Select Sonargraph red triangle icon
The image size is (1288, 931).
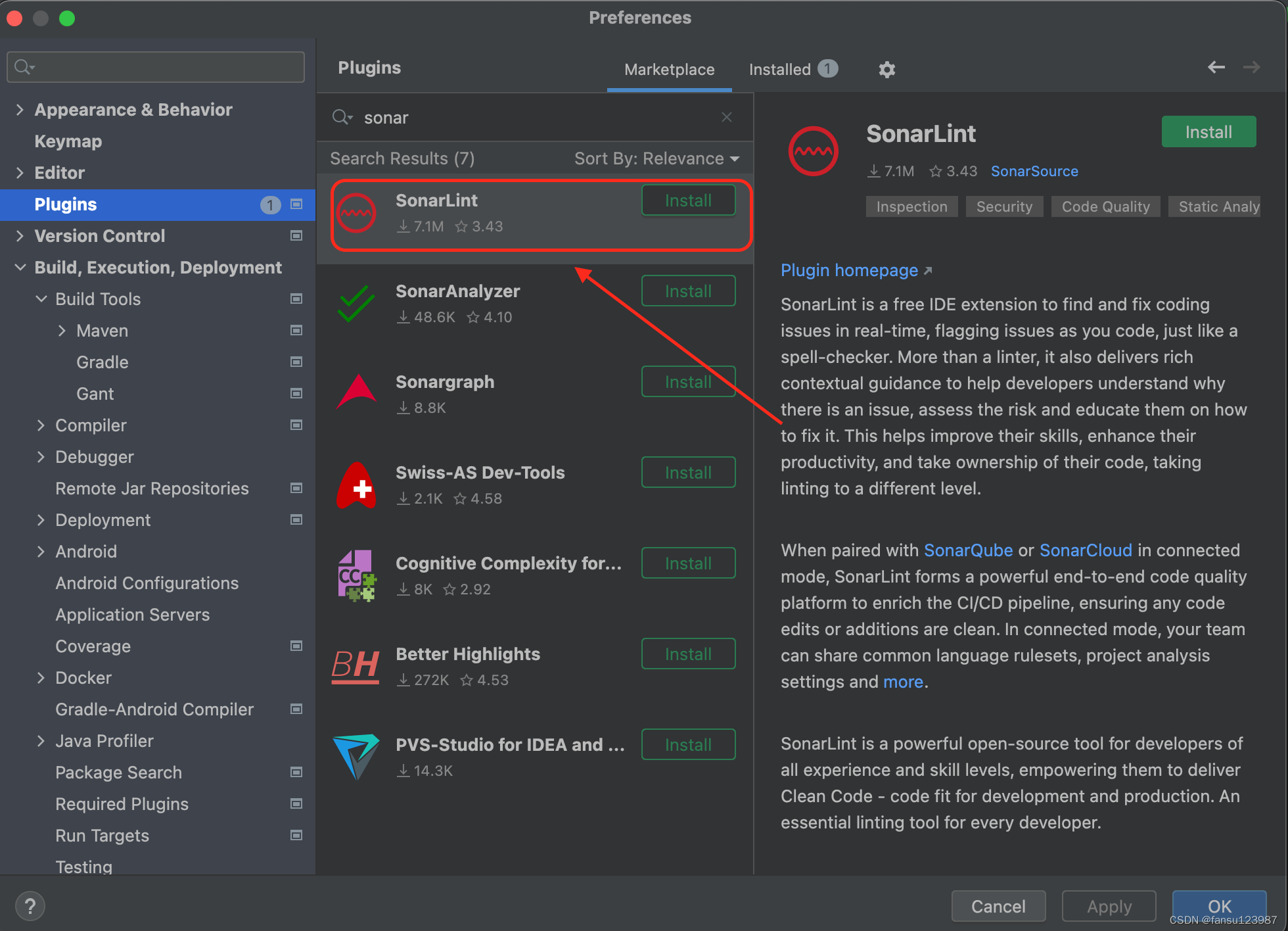tap(356, 393)
